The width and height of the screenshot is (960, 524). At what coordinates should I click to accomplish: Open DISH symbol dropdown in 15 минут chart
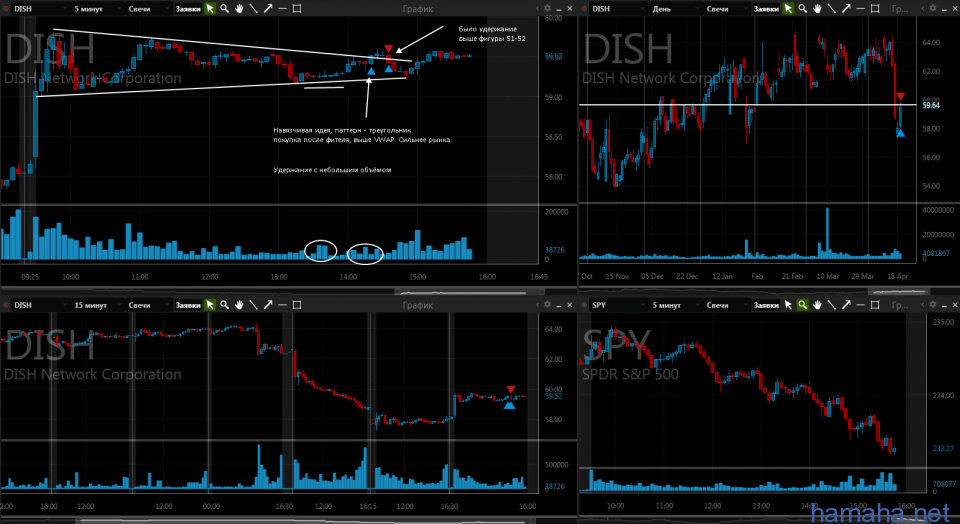coord(40,305)
